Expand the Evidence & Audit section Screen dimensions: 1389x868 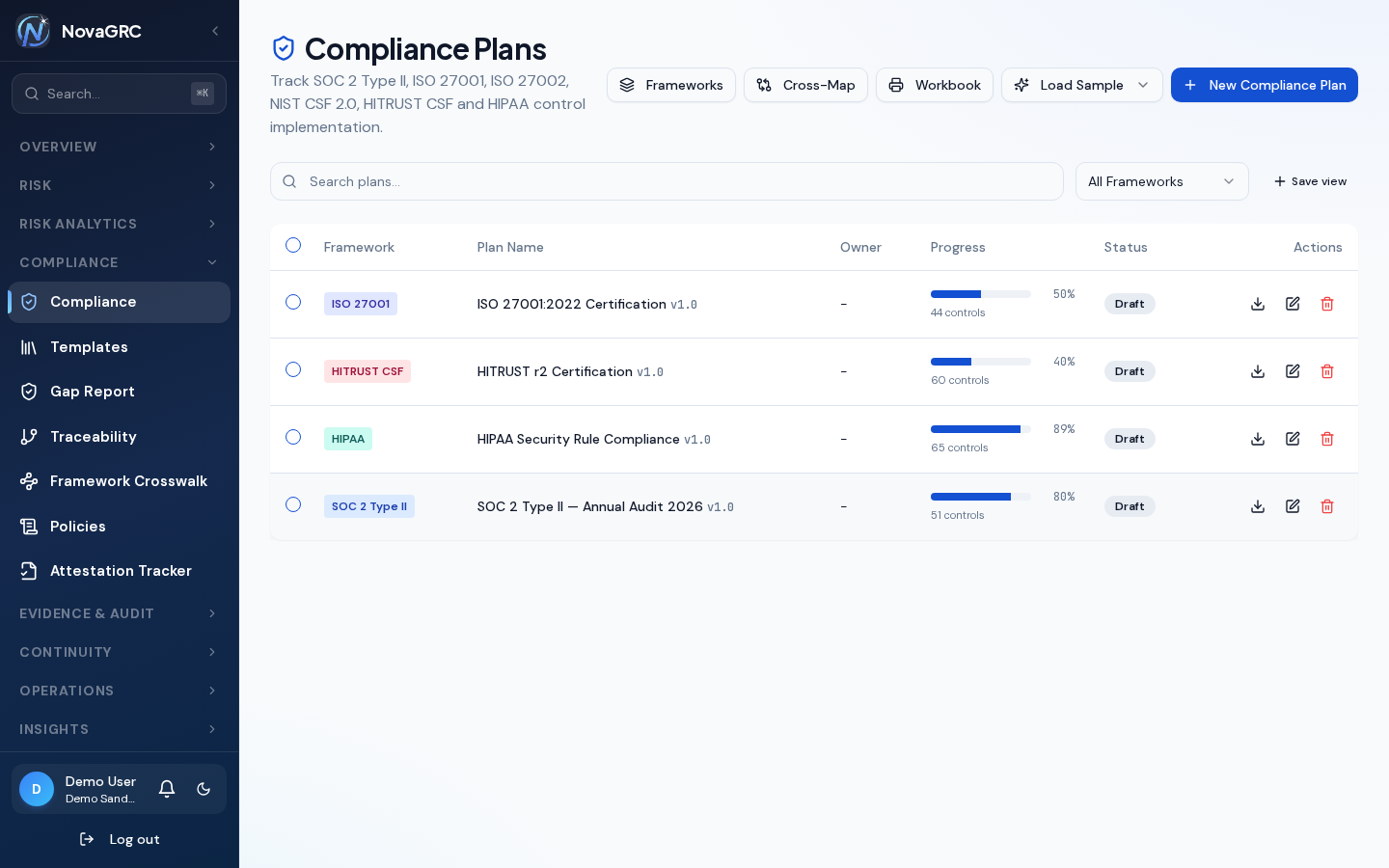119,613
